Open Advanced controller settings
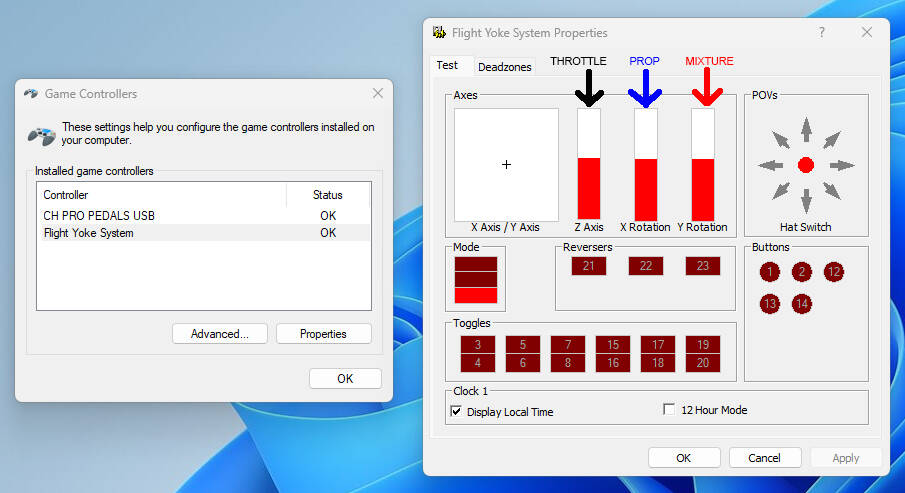This screenshot has height=493, width=905. 219,334
